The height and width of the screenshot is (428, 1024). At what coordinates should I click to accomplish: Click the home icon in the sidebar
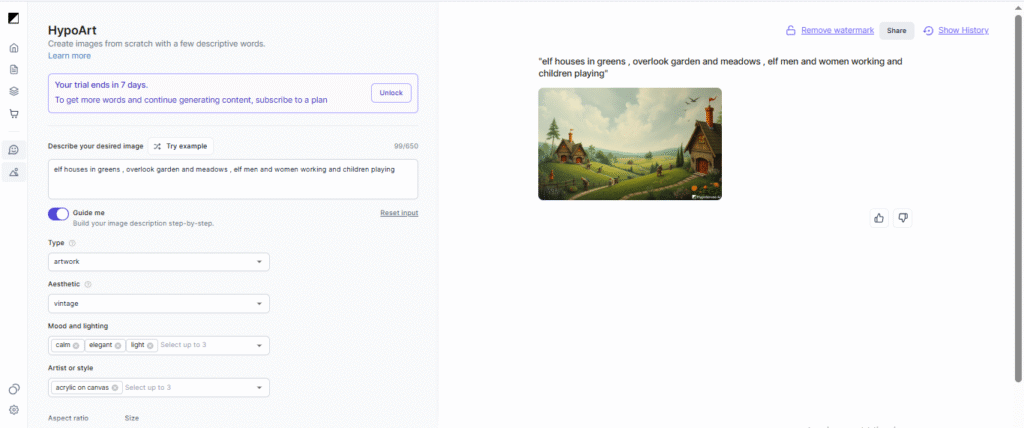(x=14, y=48)
